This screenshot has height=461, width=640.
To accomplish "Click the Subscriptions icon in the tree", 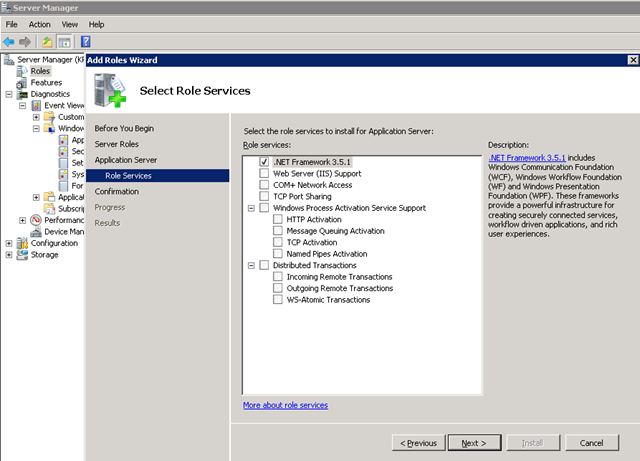I will coord(49,209).
